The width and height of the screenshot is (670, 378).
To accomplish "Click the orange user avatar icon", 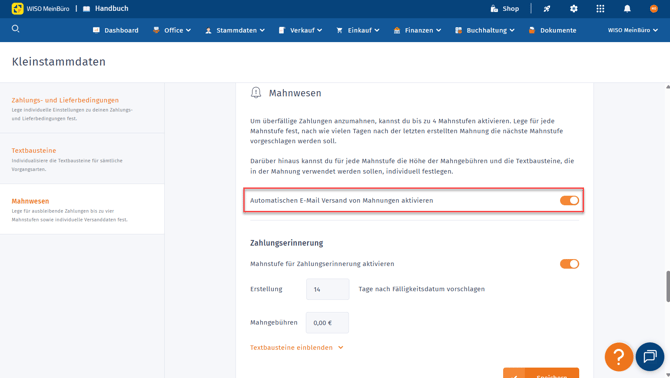I will click(x=654, y=9).
